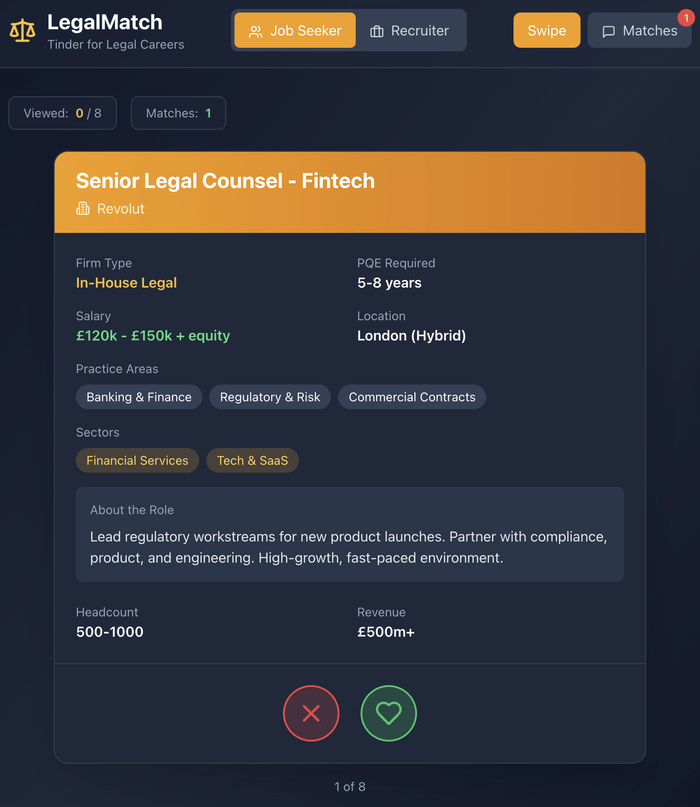
Task: Click the Commercial Contracts practice tag
Action: click(x=412, y=397)
